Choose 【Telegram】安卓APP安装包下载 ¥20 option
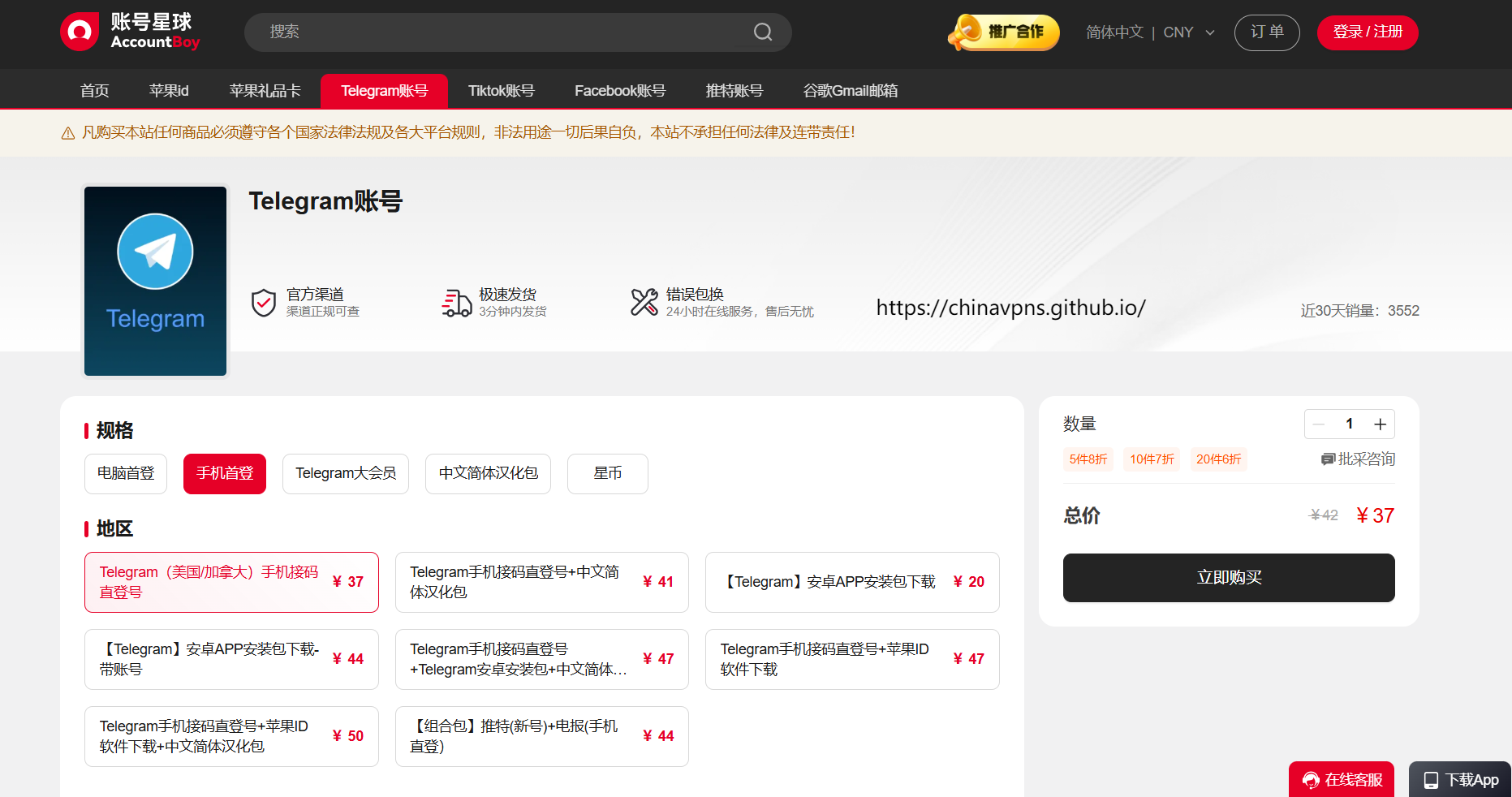Viewport: 1512px width, 797px height. click(x=852, y=582)
